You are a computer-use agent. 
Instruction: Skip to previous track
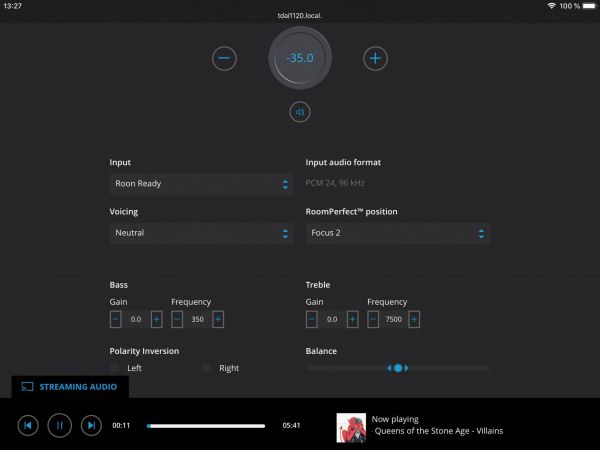click(x=28, y=425)
